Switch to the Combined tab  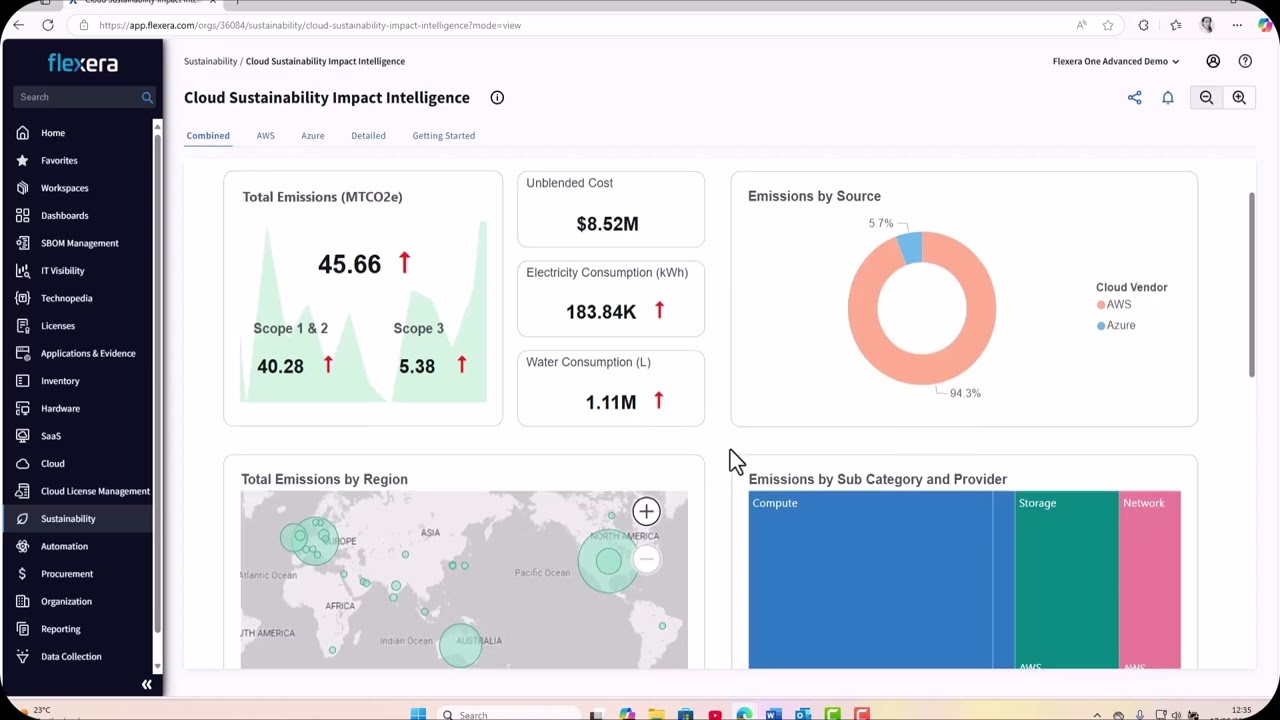[x=208, y=135]
